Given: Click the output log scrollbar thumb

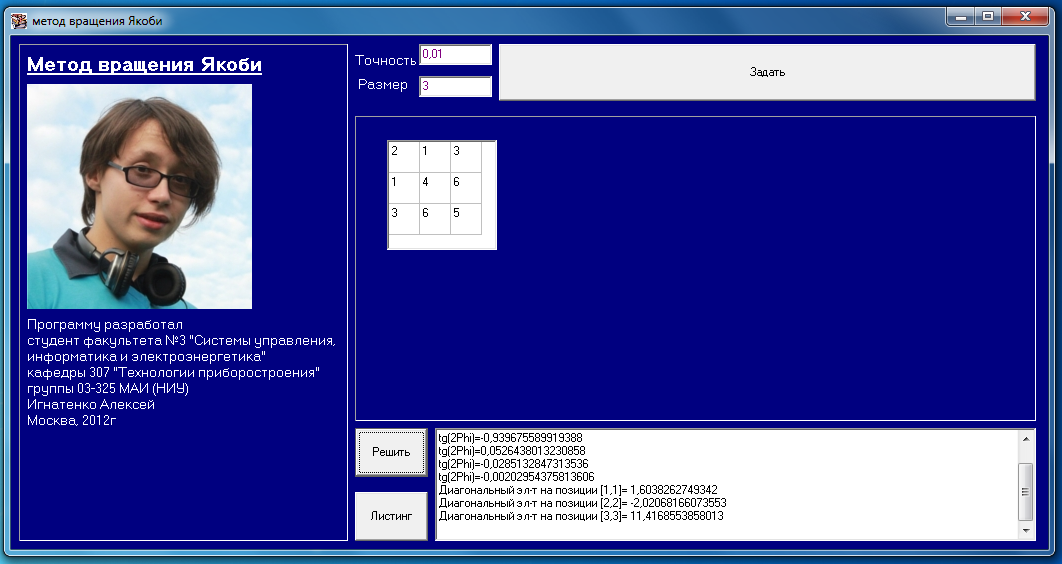Looking at the screenshot, I should 1025,492.
